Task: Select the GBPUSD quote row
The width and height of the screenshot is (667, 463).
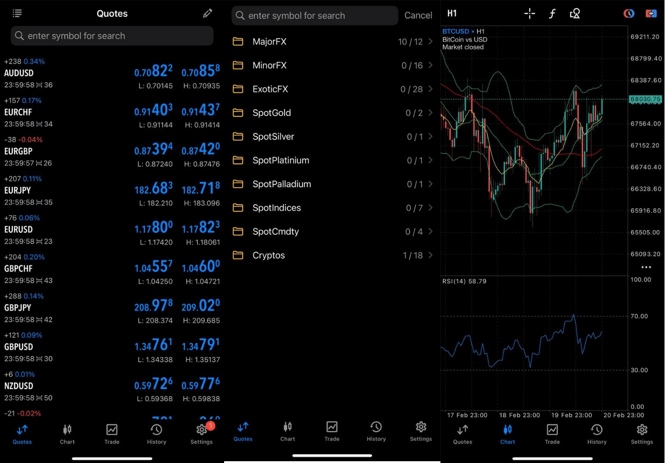Action: [112, 347]
